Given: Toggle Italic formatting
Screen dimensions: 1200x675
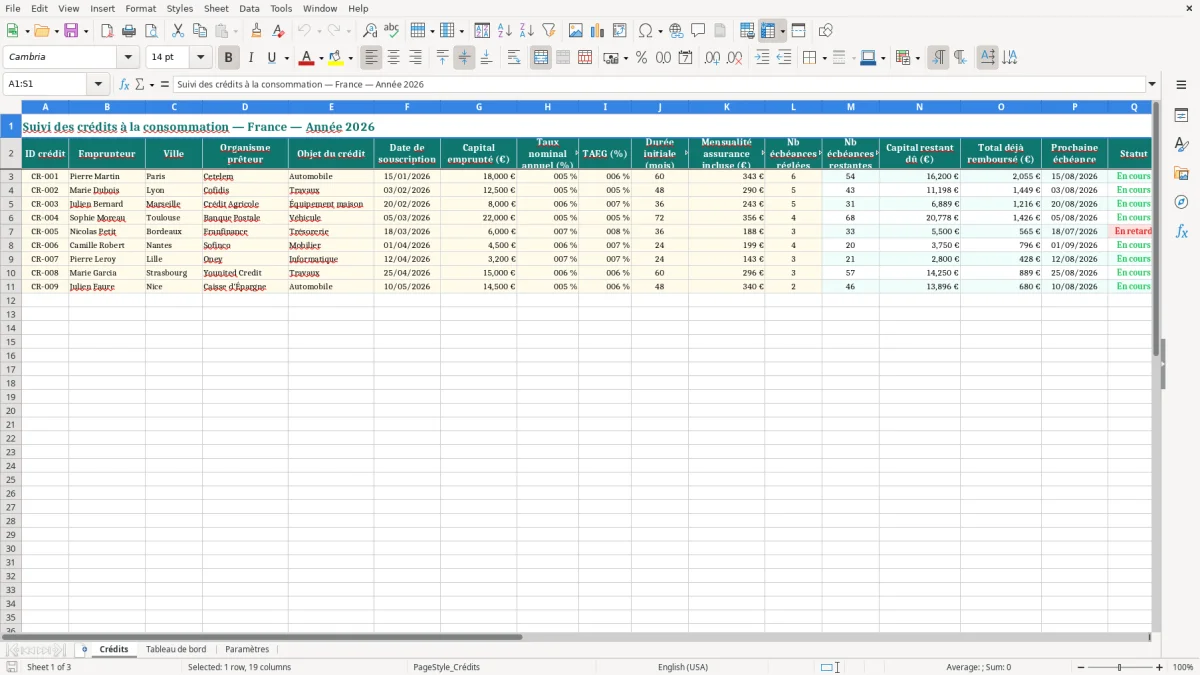Looking at the screenshot, I should (x=251, y=58).
